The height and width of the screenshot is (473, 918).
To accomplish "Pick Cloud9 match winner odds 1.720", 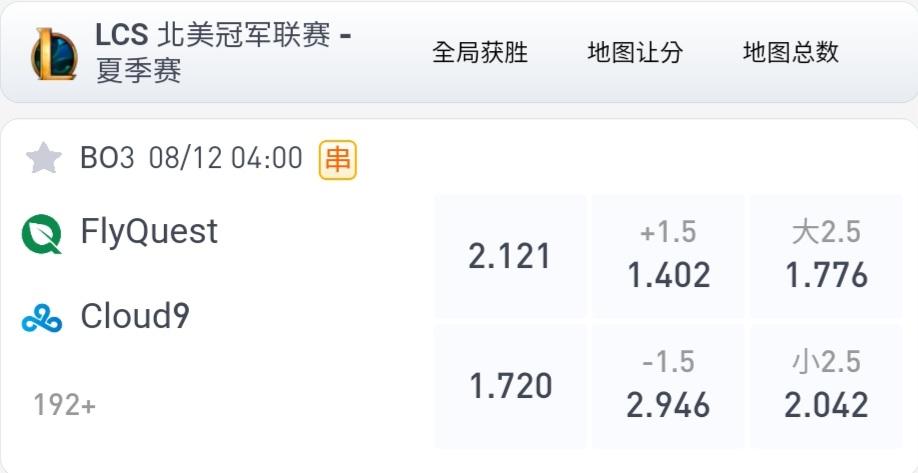I will pyautogui.click(x=510, y=386).
